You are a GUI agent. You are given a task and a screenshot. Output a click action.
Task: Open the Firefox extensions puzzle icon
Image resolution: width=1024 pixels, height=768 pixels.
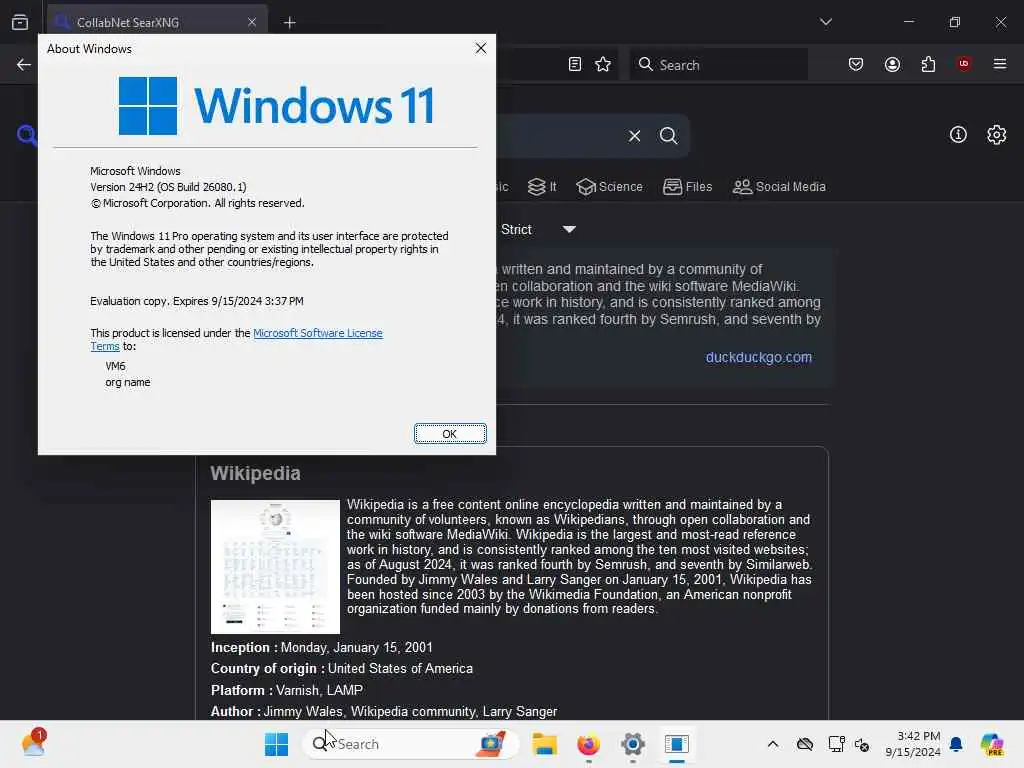click(928, 65)
